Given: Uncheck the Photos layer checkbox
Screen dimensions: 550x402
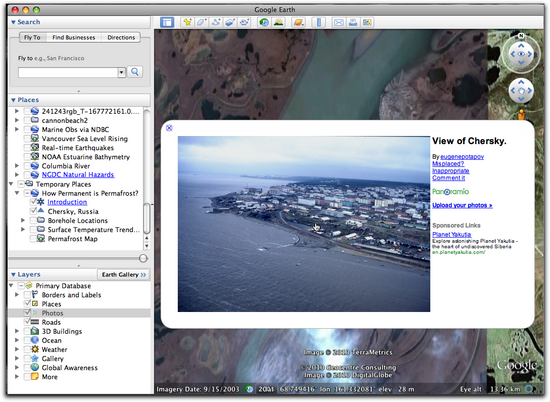Looking at the screenshot, I should (x=27, y=313).
